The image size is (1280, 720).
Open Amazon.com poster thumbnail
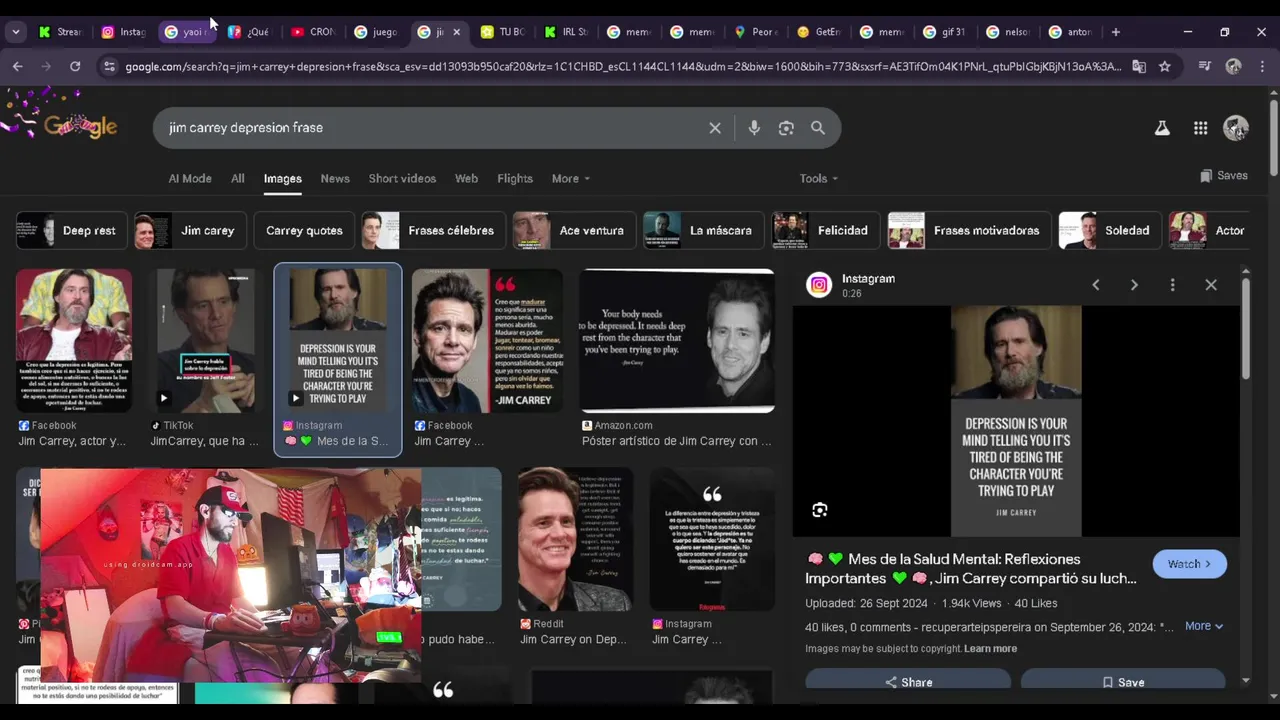pos(677,340)
